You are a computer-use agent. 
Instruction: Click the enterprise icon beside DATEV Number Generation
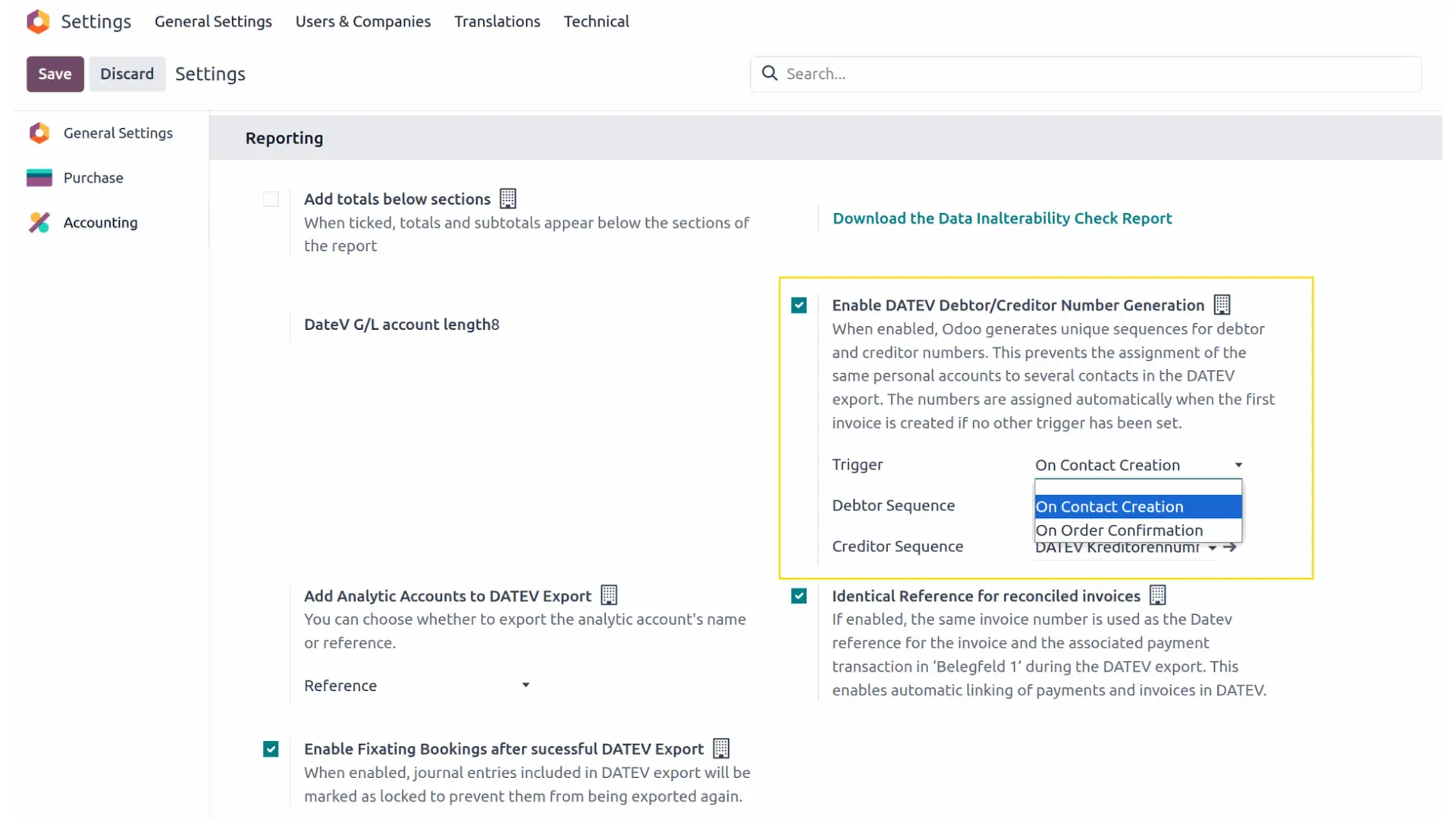pyautogui.click(x=1221, y=304)
